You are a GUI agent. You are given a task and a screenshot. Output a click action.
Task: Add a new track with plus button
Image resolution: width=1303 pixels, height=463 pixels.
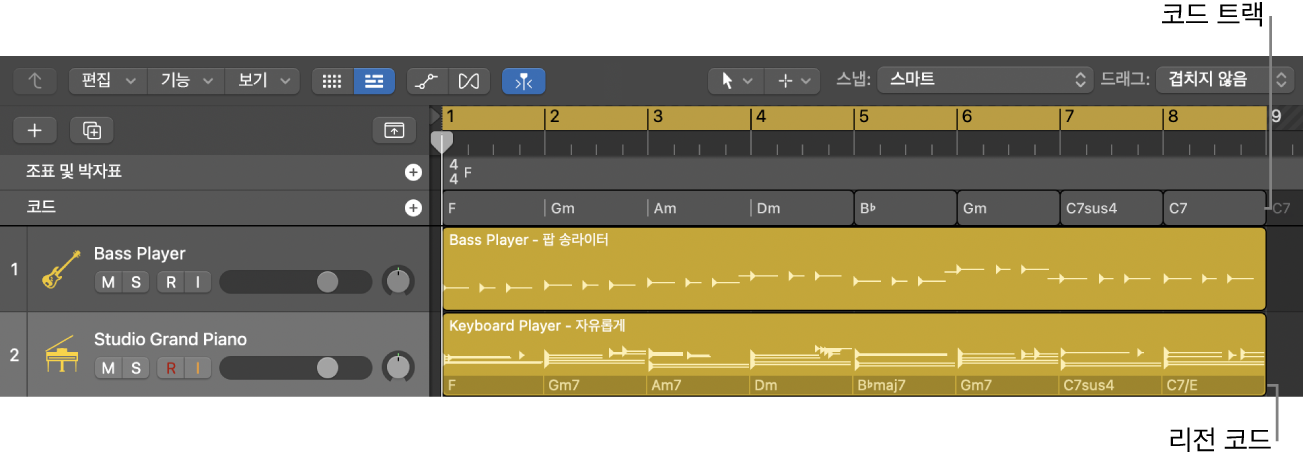35,130
